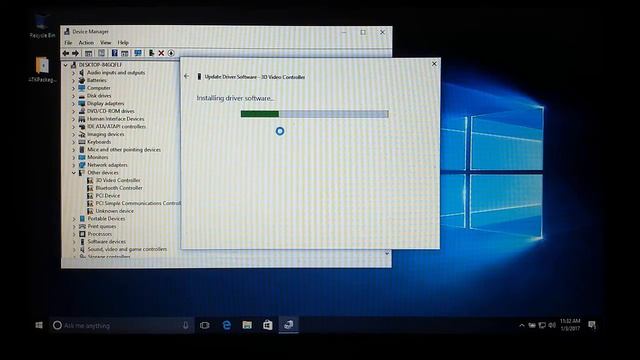Click the blue Help question mark toolbar icon
Screen dimensions: 640x360
pyautogui.click(x=114, y=53)
